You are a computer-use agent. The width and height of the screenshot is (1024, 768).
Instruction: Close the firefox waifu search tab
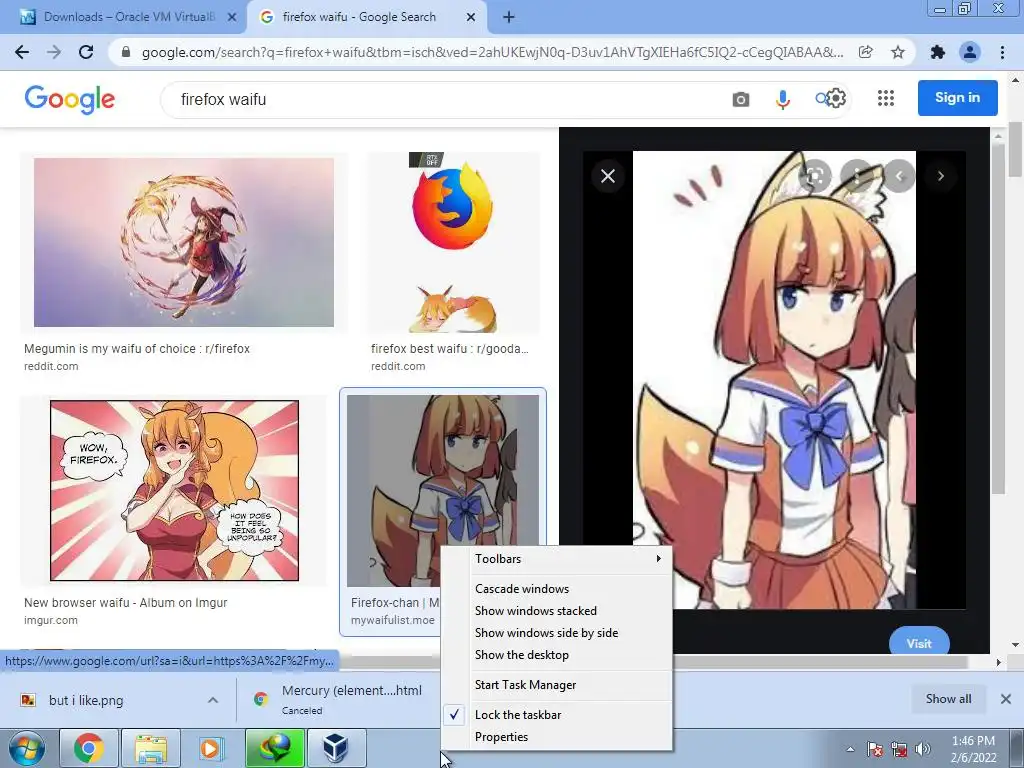tap(471, 17)
